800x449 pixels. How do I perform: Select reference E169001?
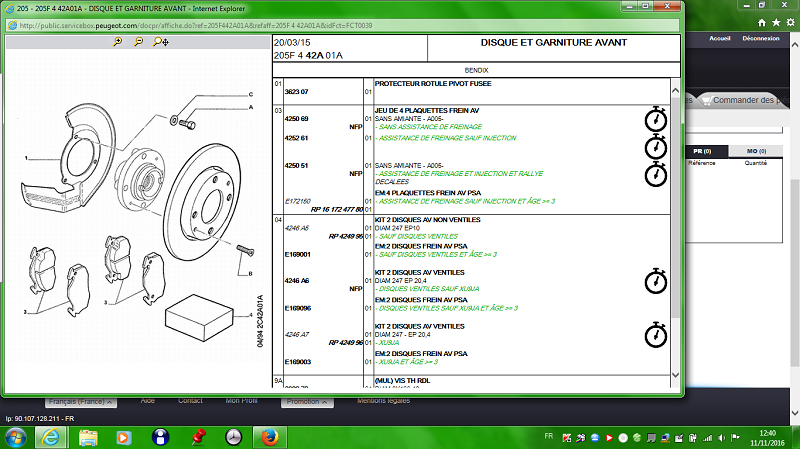[297, 255]
